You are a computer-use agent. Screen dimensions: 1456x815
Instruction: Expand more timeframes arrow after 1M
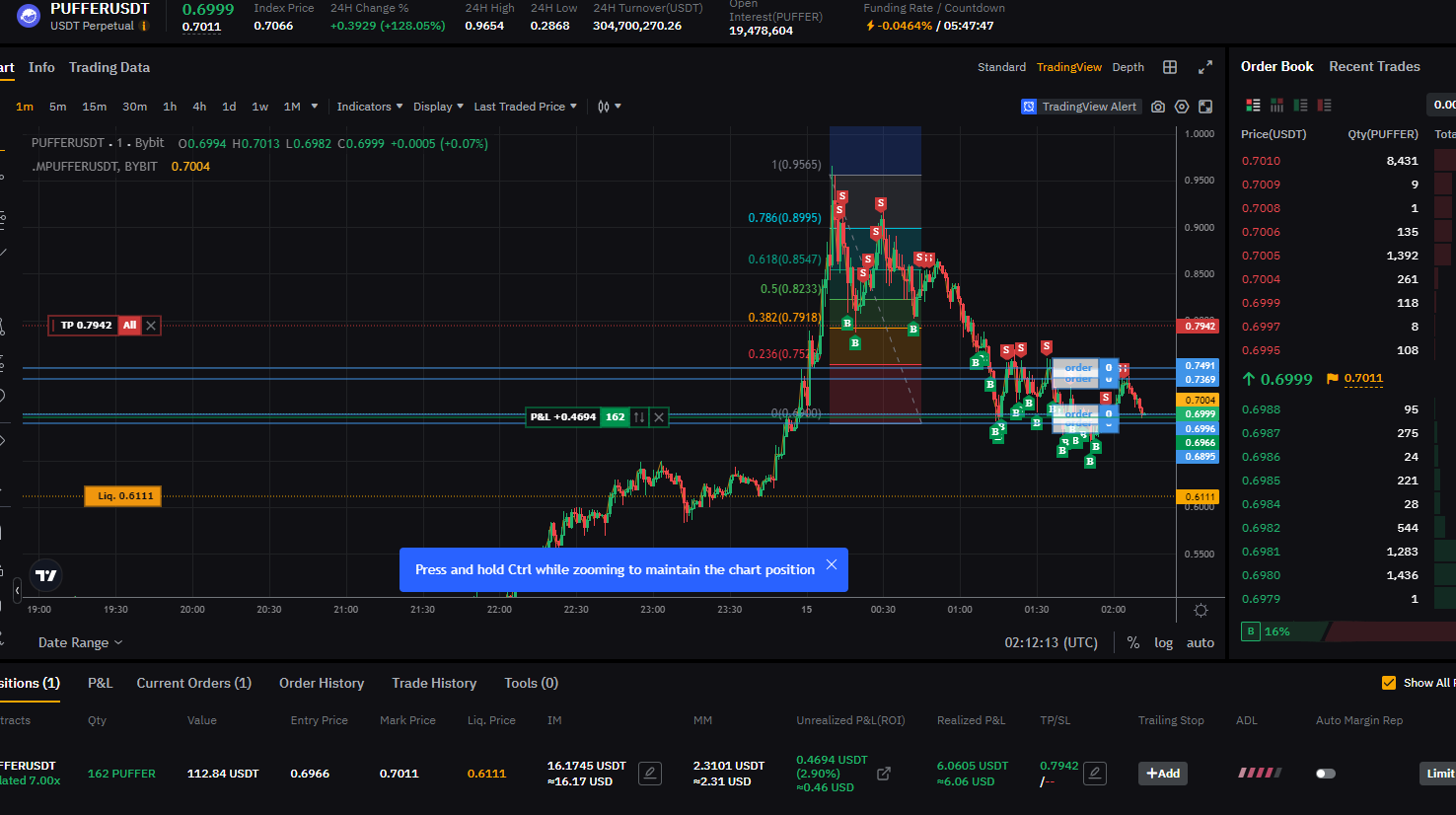coord(315,107)
